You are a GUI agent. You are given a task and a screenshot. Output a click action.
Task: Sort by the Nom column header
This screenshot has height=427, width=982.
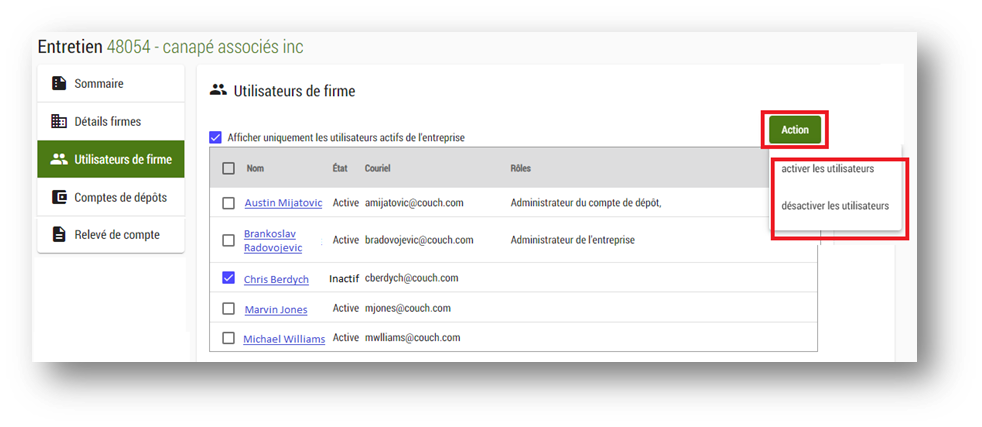tap(255, 168)
